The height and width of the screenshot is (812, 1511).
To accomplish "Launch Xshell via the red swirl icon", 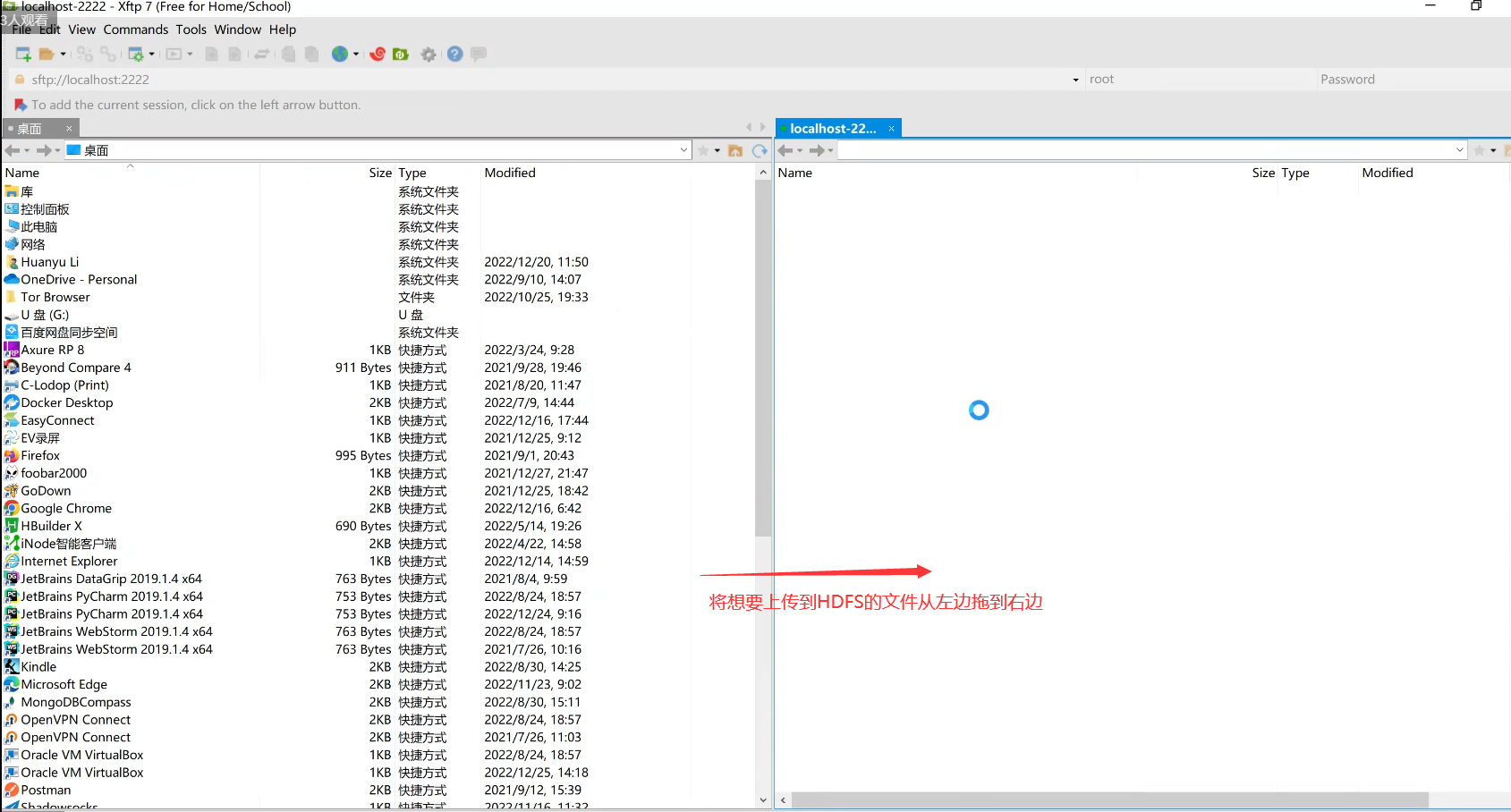I will click(378, 55).
